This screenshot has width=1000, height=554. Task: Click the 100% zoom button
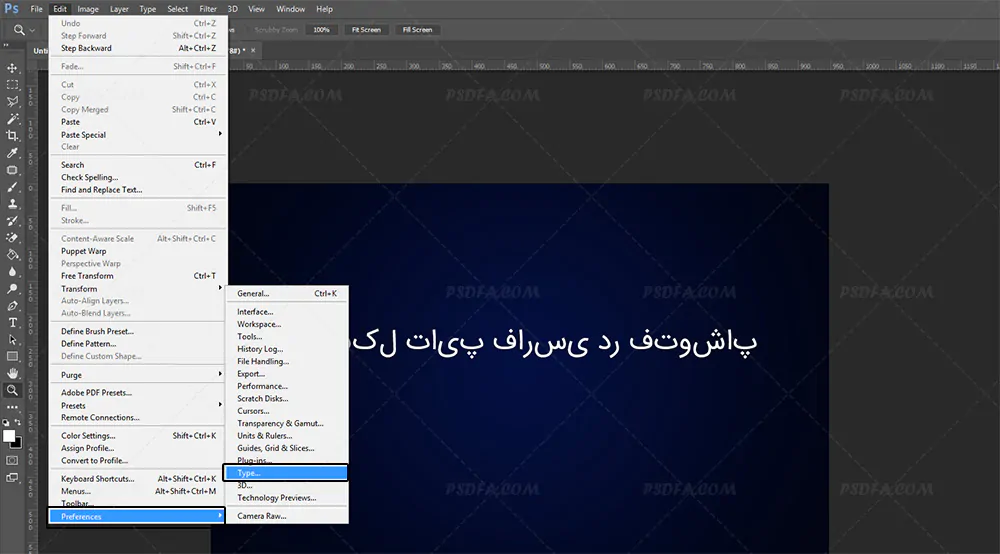coord(321,30)
